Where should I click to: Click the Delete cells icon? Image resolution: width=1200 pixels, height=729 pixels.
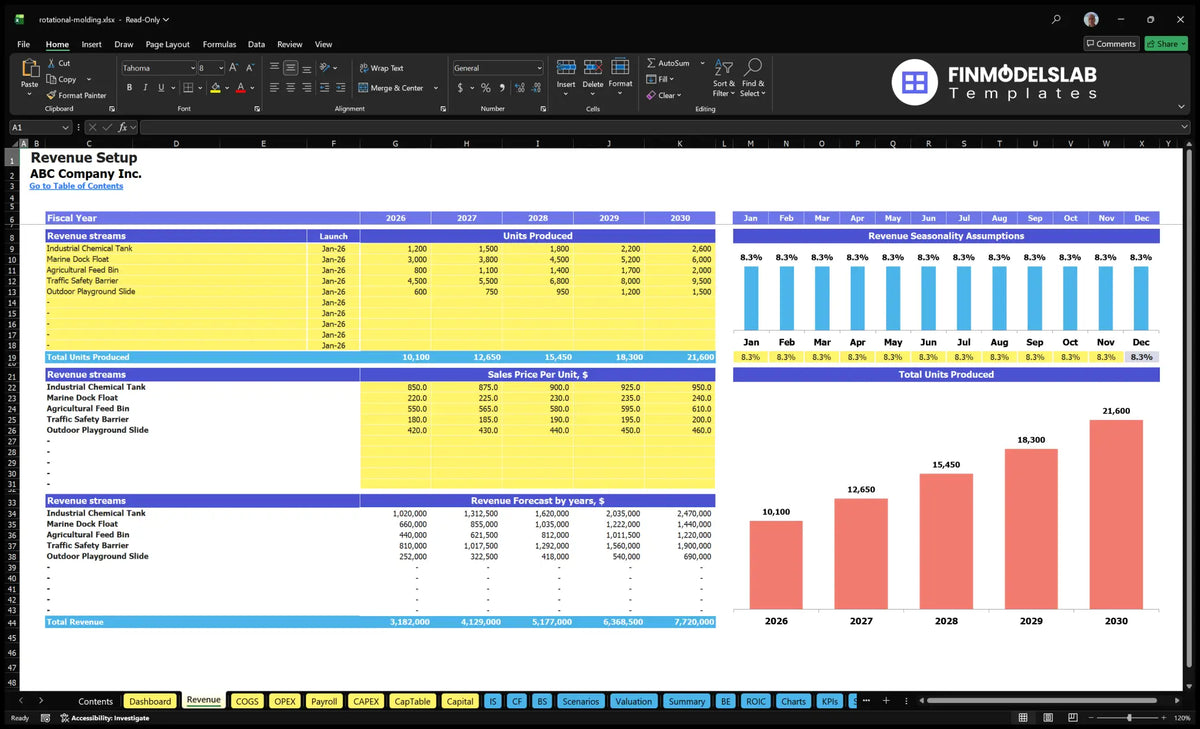[593, 67]
